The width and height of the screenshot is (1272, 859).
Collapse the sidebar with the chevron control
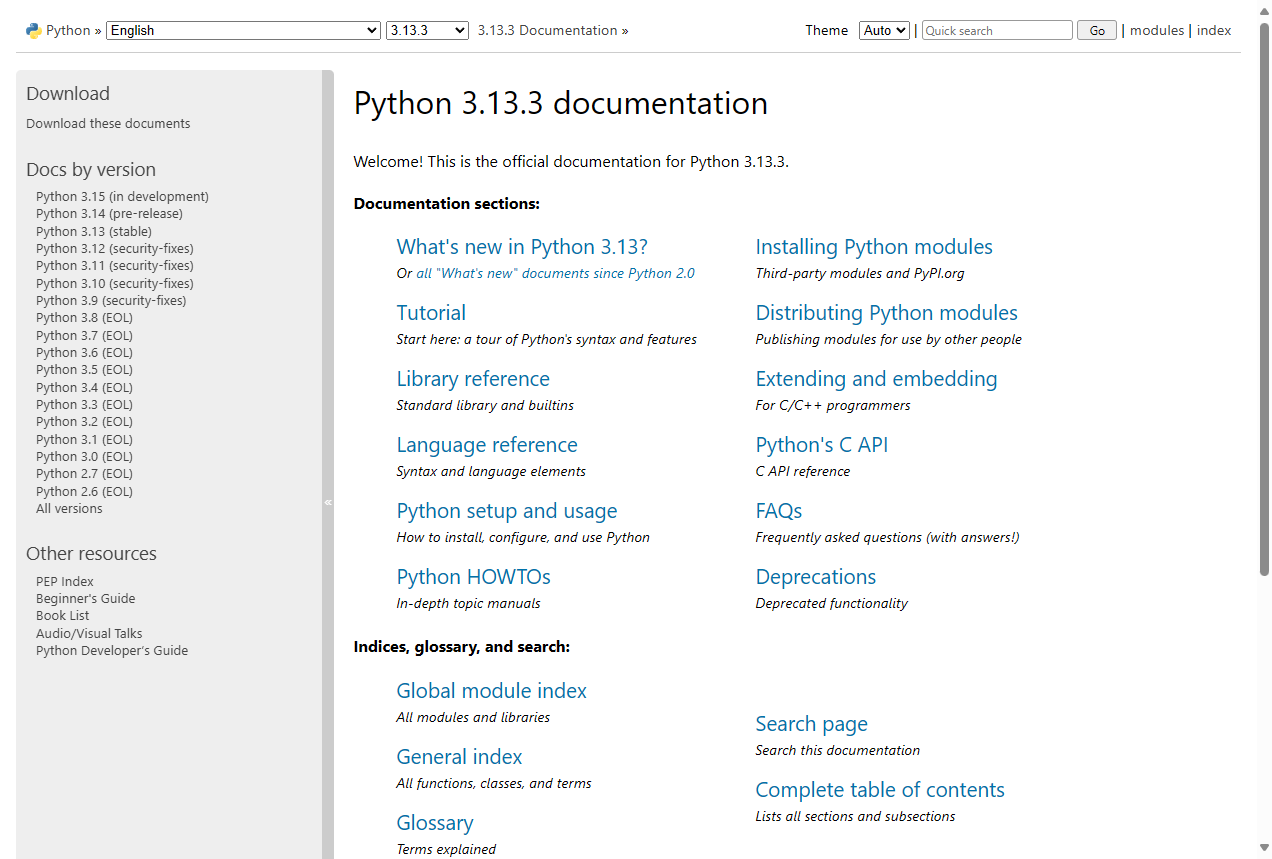pyautogui.click(x=328, y=502)
